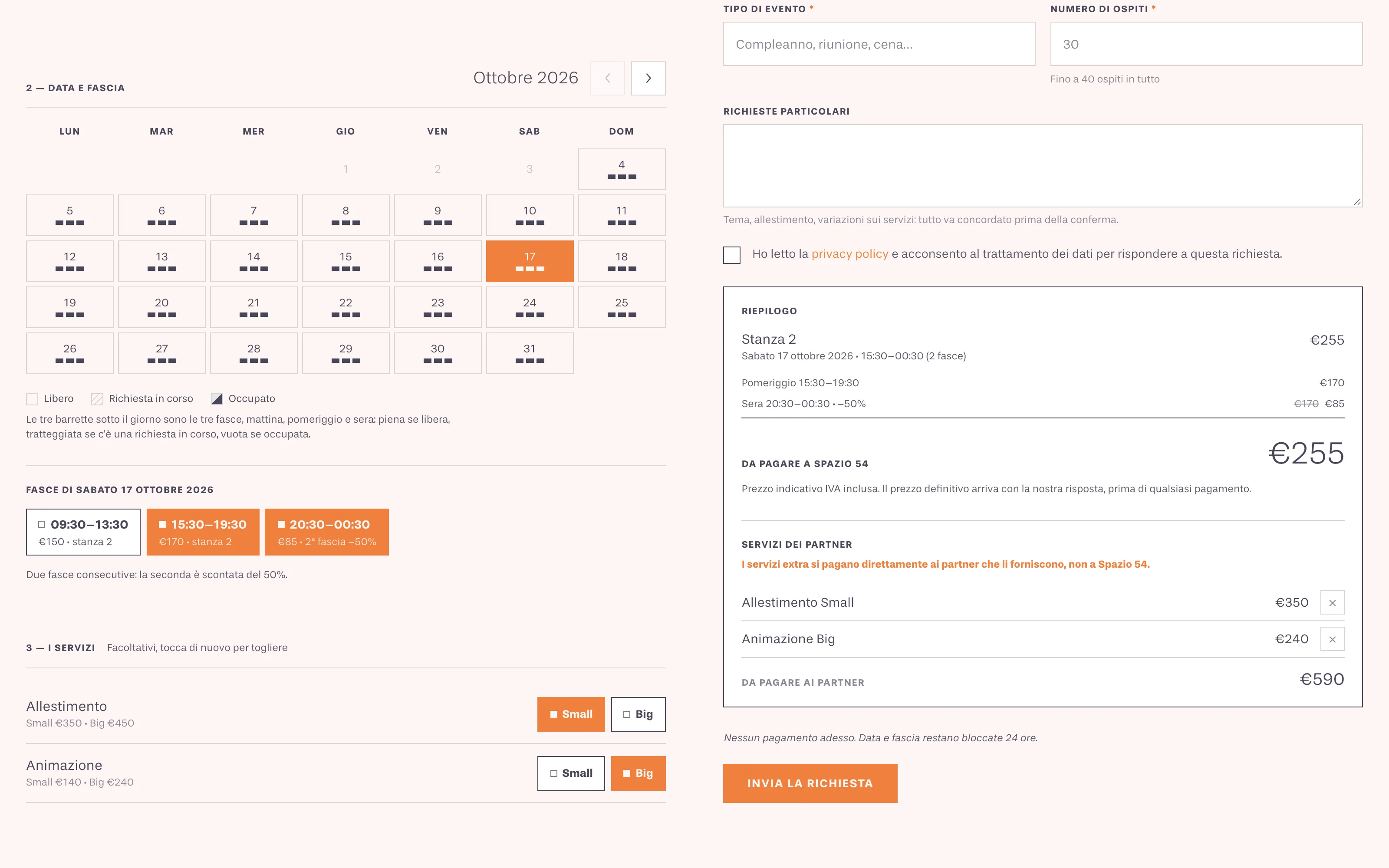Click the highlighted day 17
Screen dimensions: 1389x868
530,261
